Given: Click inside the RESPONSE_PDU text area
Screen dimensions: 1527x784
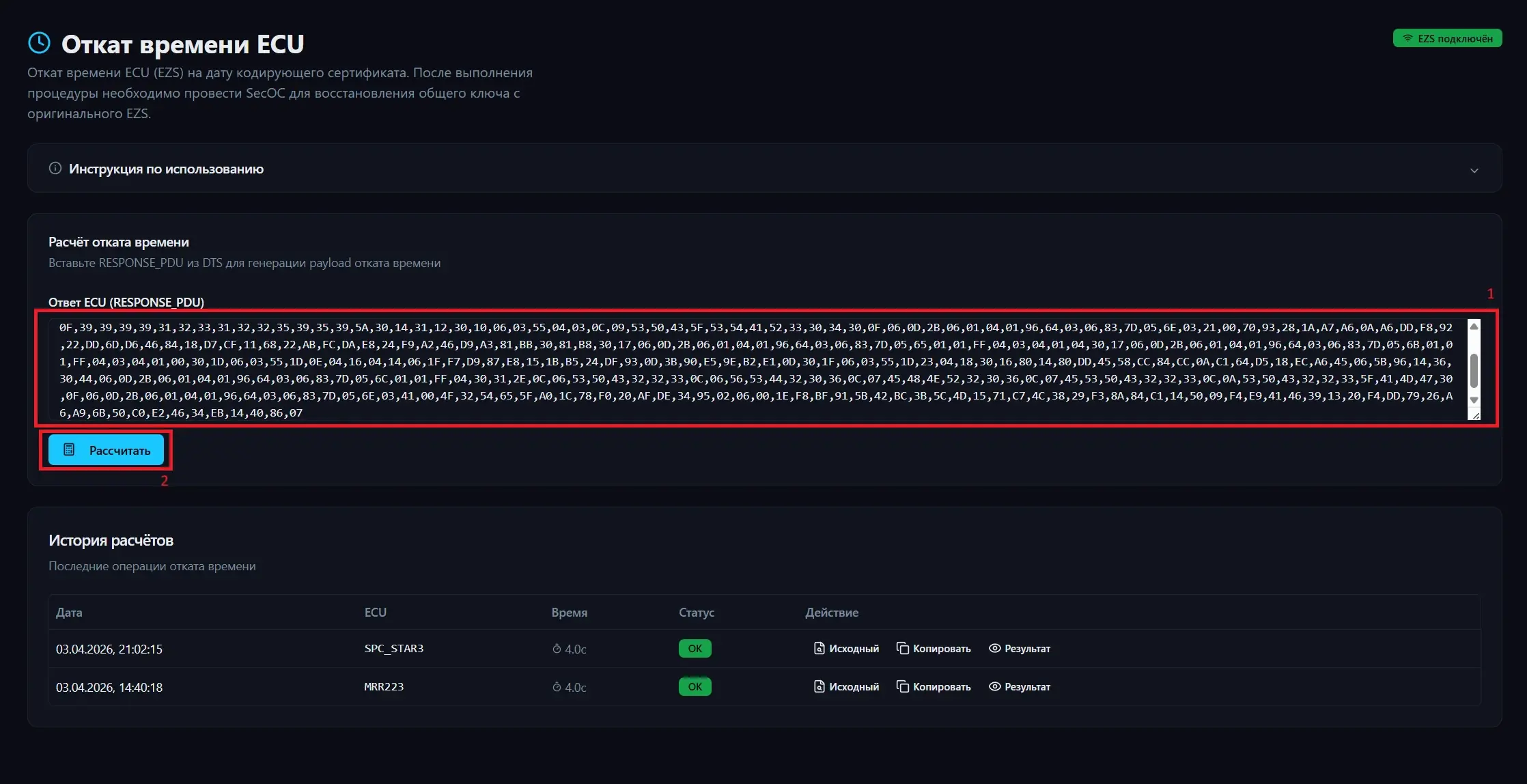Looking at the screenshot, I should [758, 369].
